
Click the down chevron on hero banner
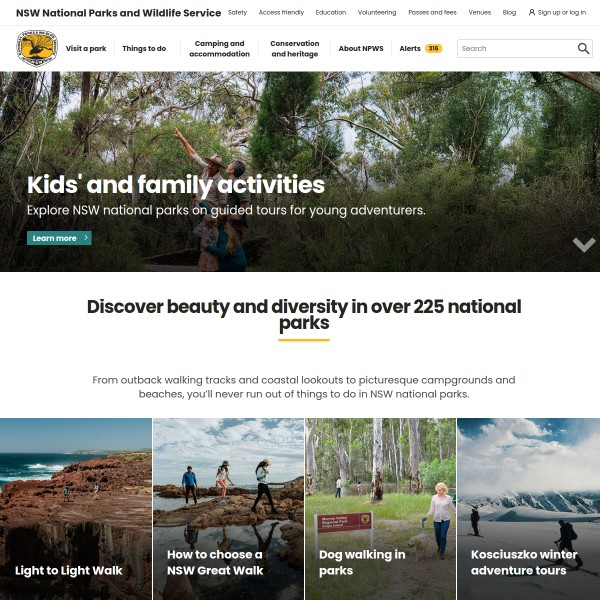584,245
